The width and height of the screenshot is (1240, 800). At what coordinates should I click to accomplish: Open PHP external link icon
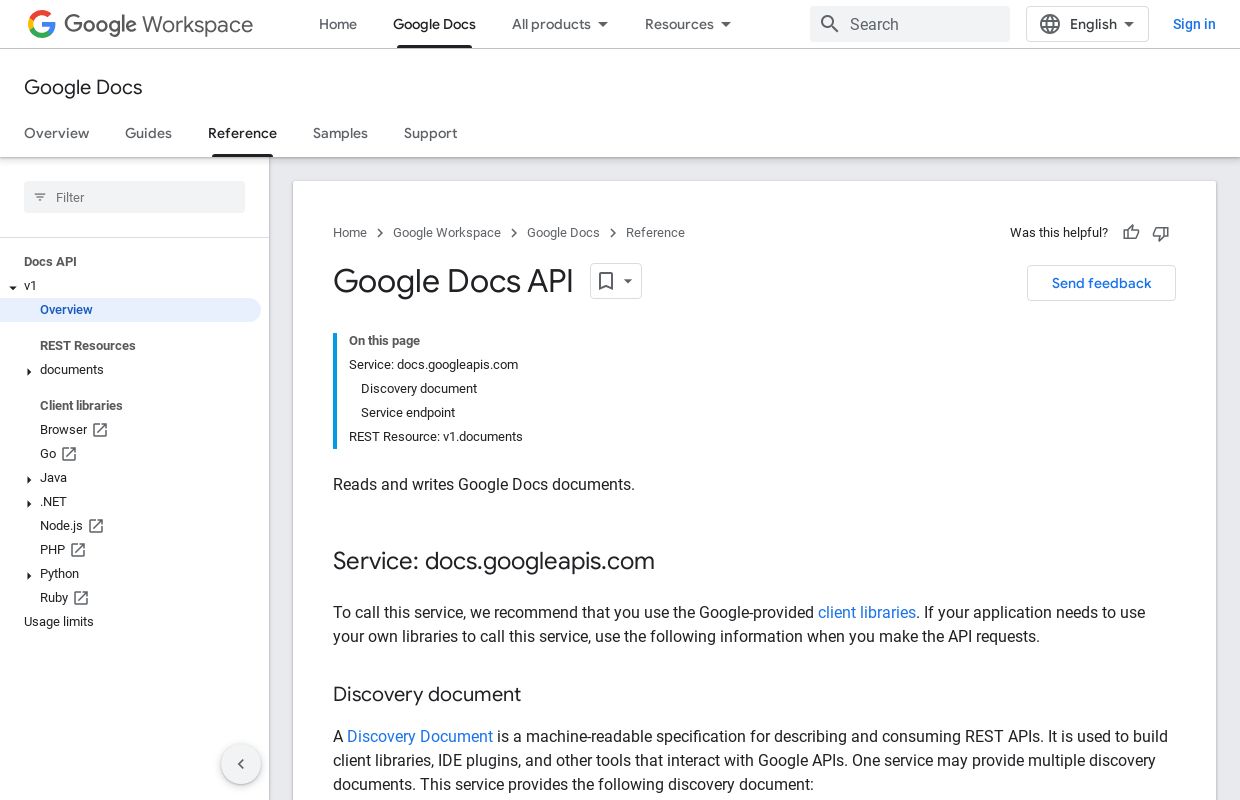point(78,550)
